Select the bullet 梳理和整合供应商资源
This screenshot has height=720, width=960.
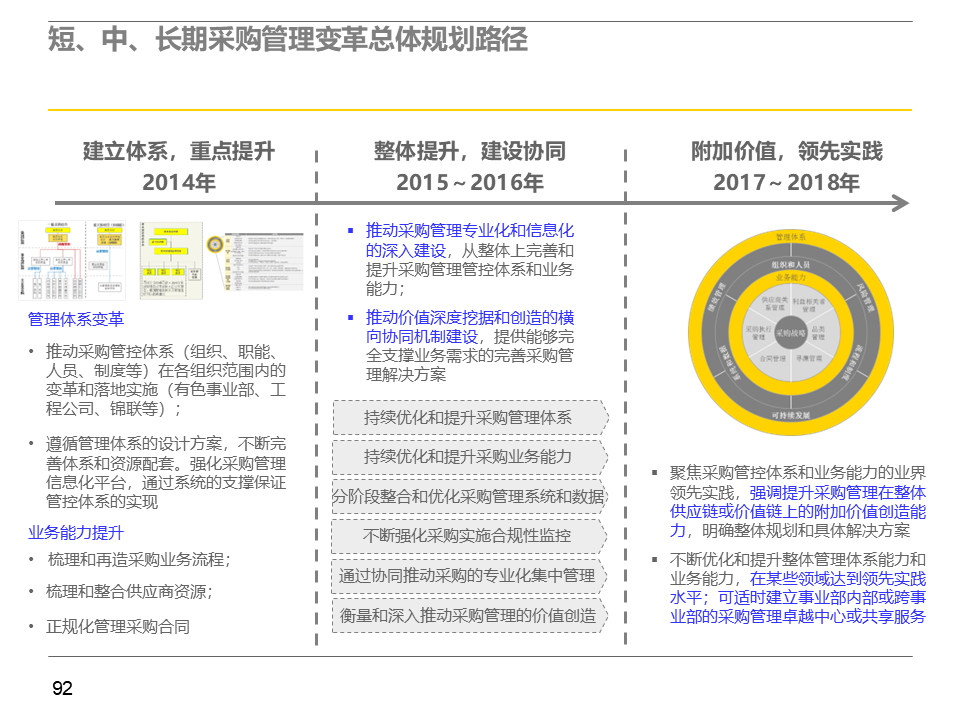(x=129, y=591)
